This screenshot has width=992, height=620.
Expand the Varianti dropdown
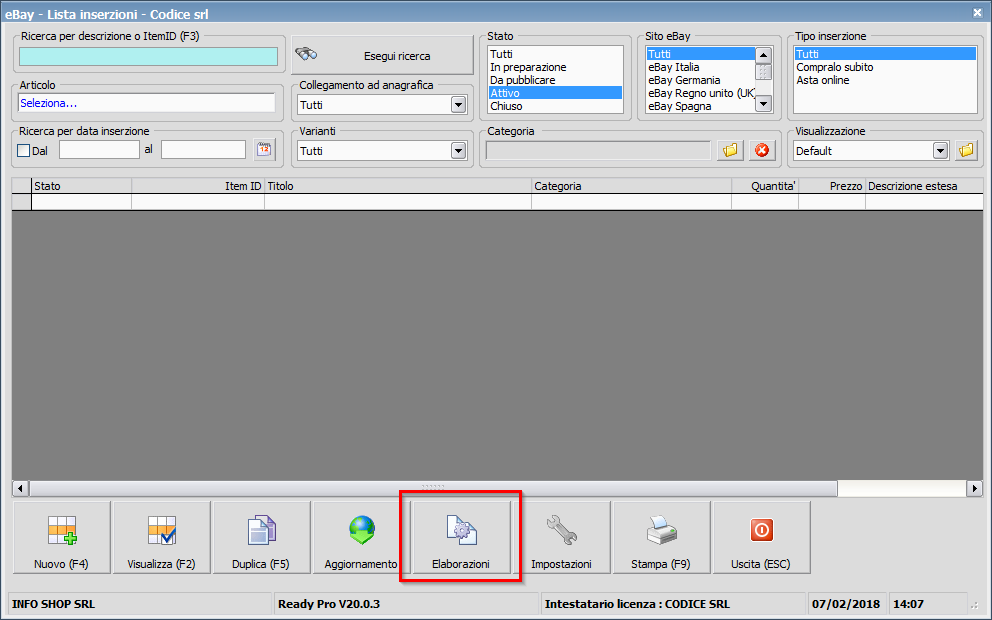(x=459, y=151)
